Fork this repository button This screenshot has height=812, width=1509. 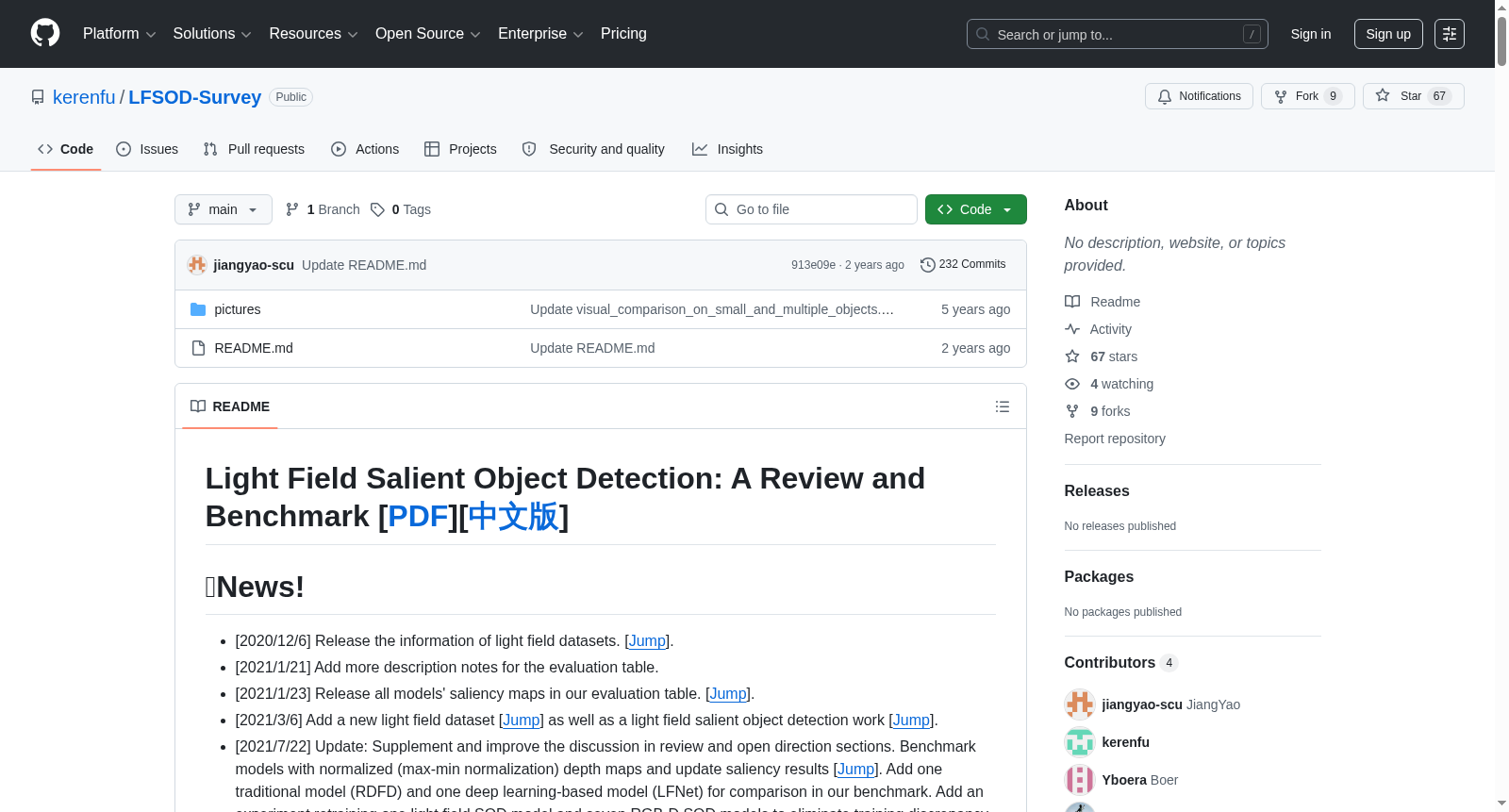[1307, 96]
